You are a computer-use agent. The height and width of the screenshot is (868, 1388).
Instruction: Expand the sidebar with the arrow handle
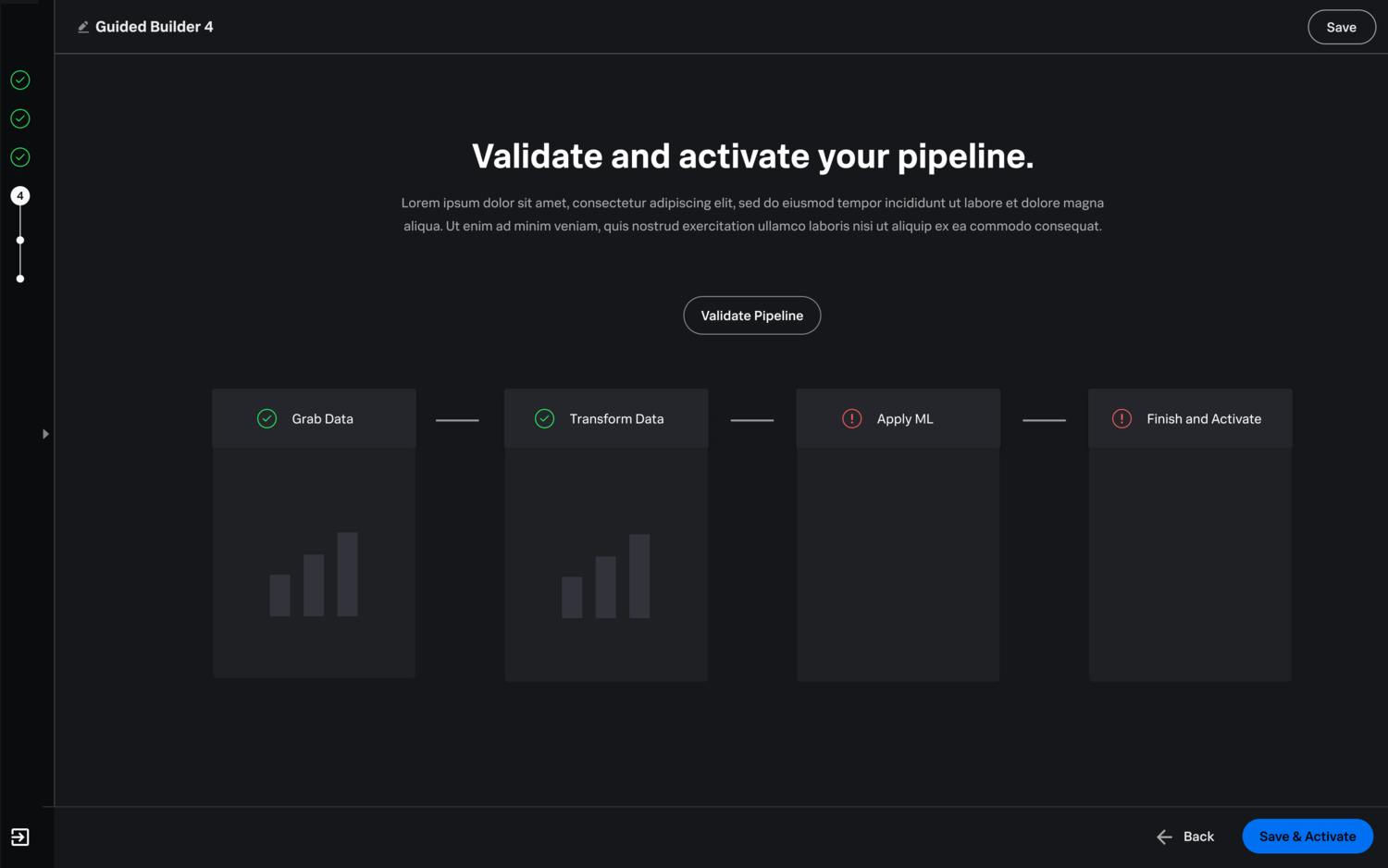pos(45,434)
